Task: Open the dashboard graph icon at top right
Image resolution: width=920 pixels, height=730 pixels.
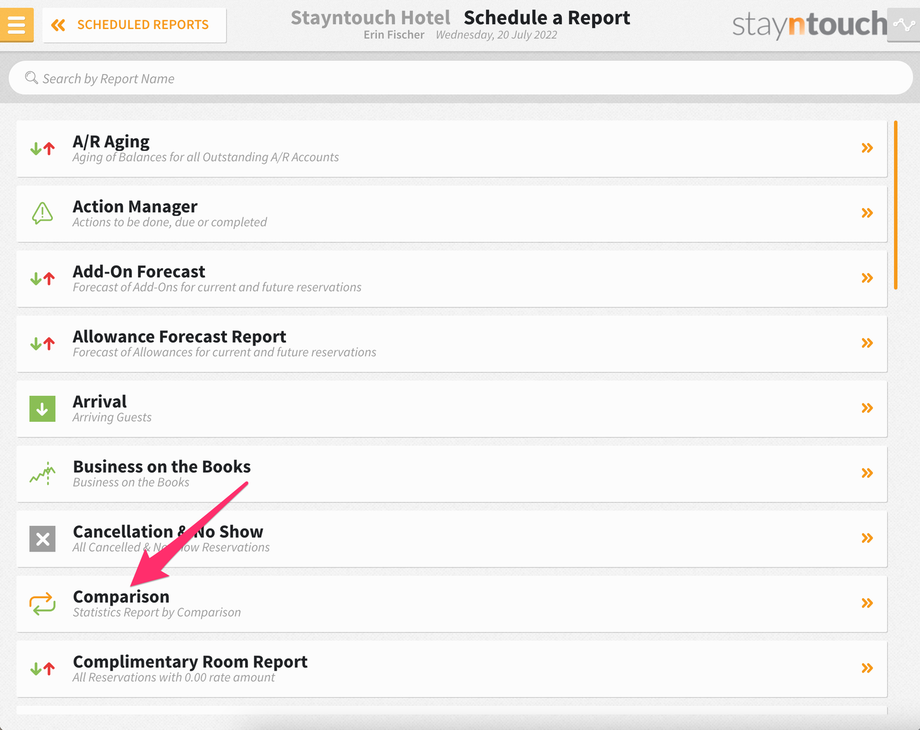Action: [x=904, y=25]
